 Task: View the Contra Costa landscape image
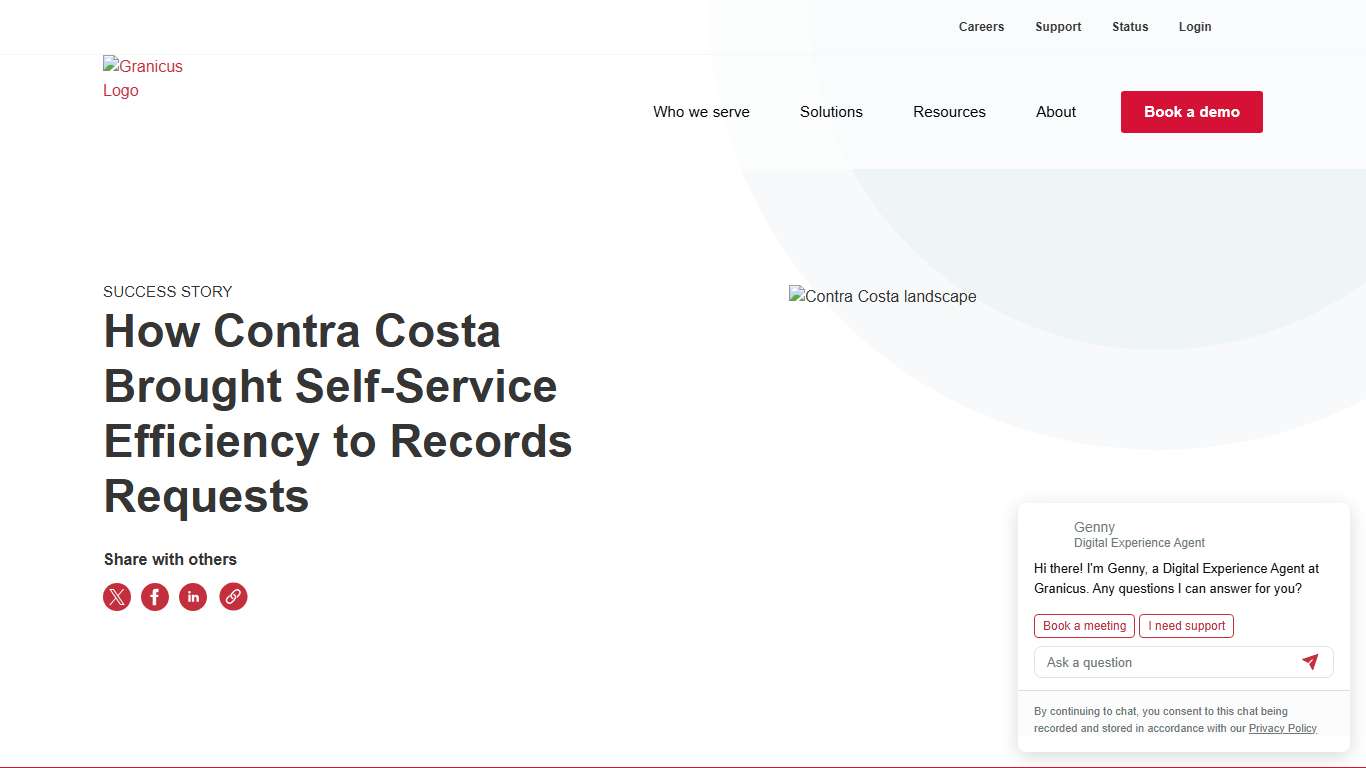tap(882, 296)
